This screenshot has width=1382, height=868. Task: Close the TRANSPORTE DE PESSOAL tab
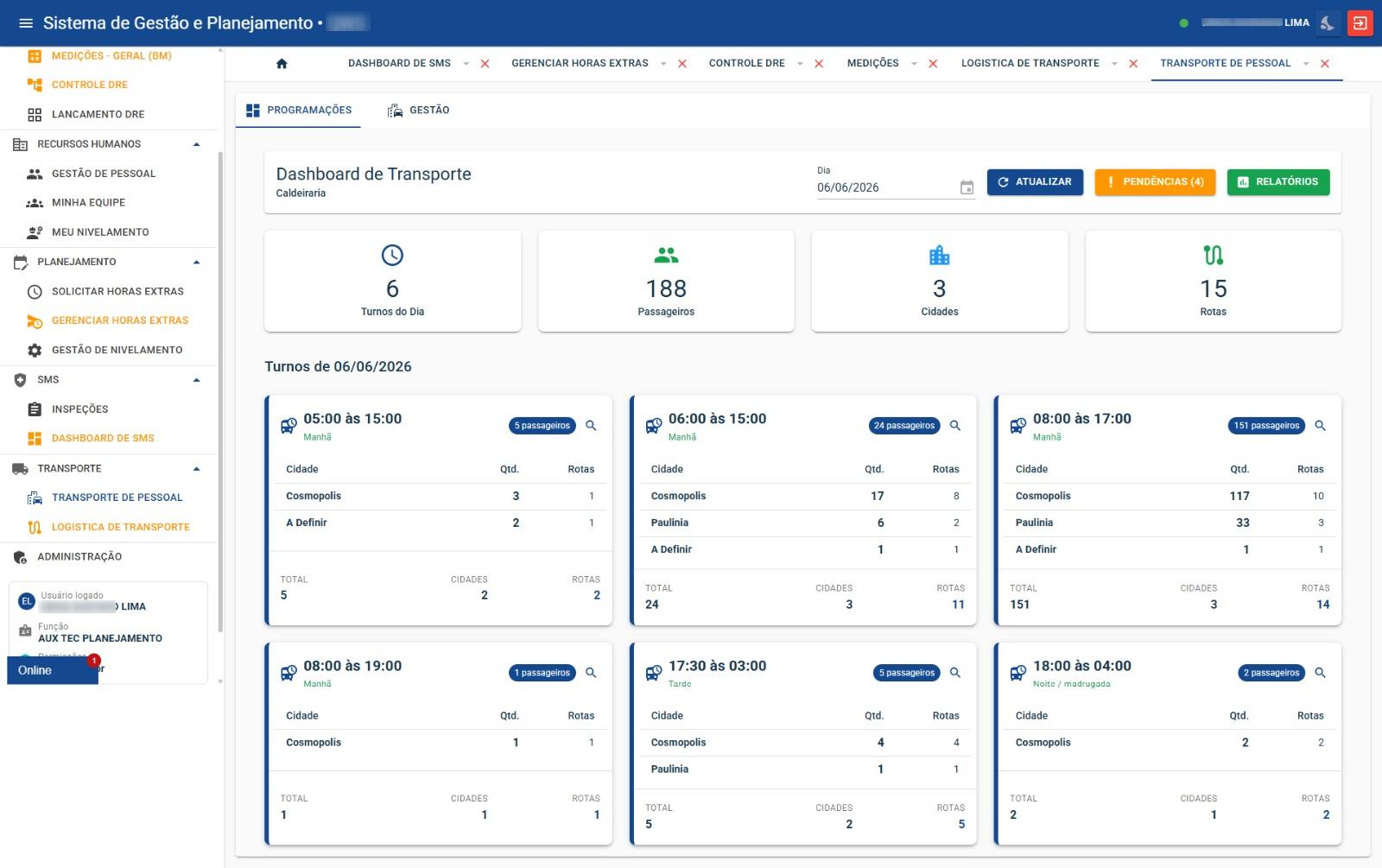tap(1325, 64)
